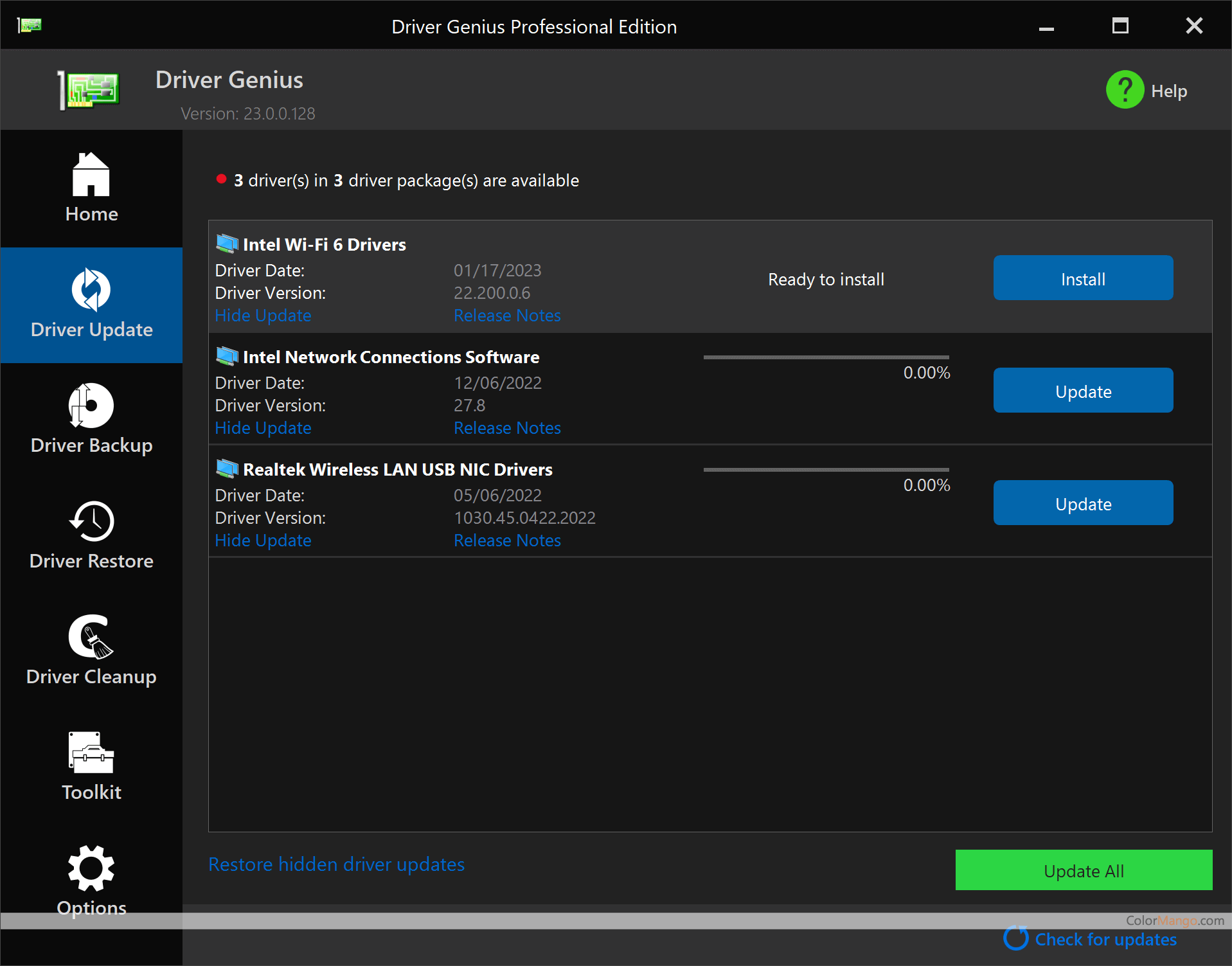This screenshot has height=966, width=1232.
Task: View Release Notes for Intel Network Connections
Action: click(x=507, y=428)
